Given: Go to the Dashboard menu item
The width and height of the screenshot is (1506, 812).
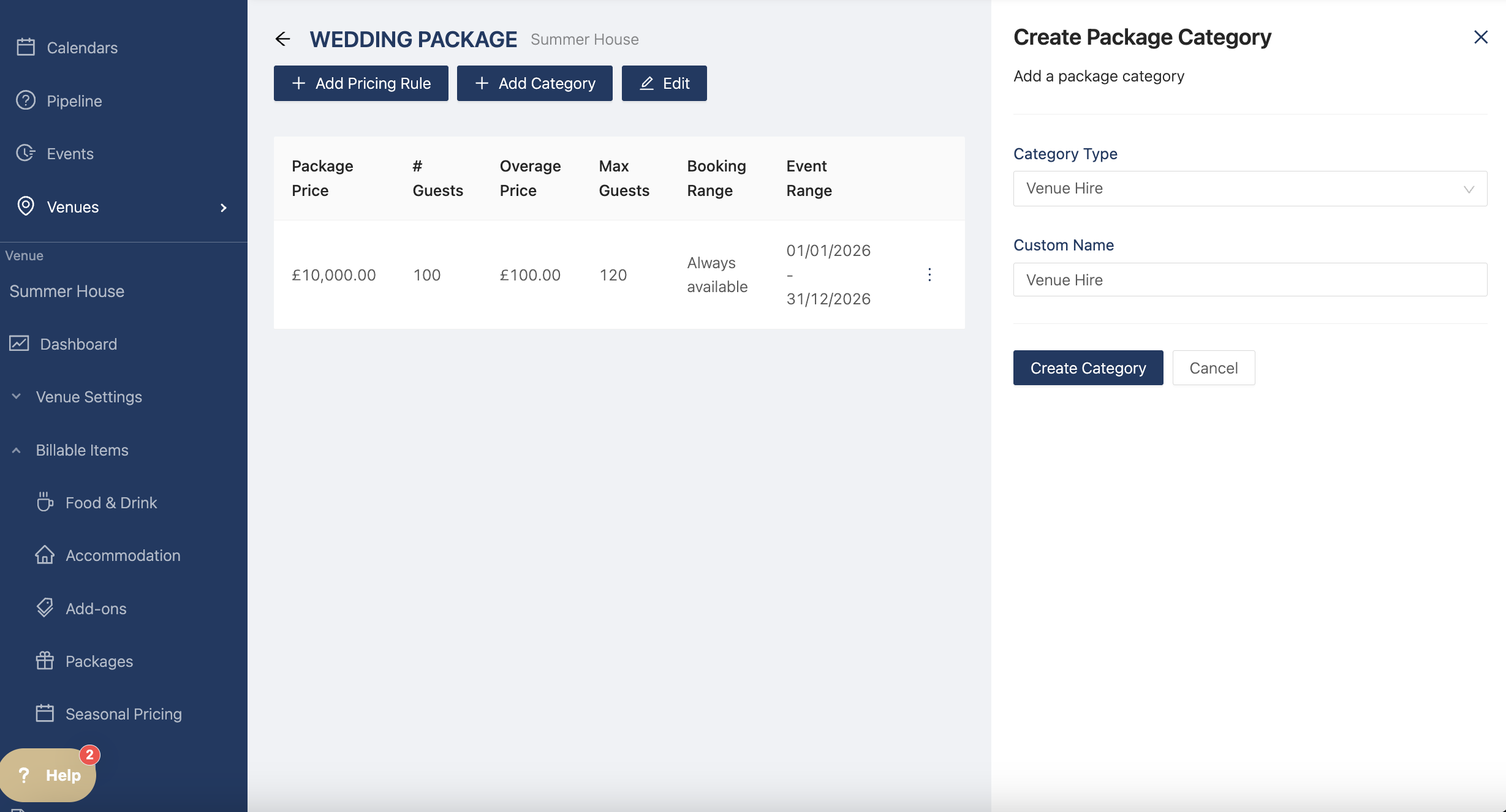Looking at the screenshot, I should coord(78,344).
